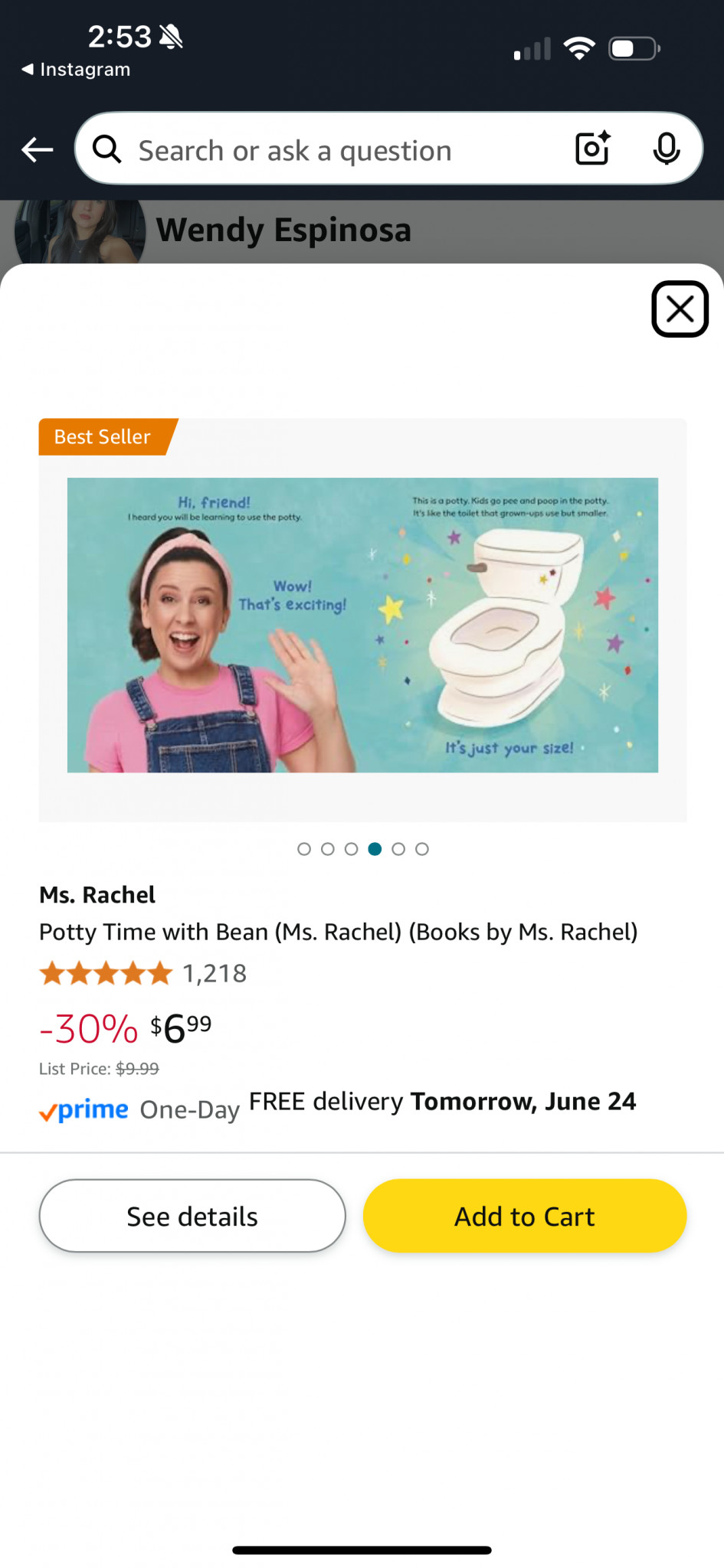The image size is (724, 1568).
Task: Tap the microphone voice search icon
Action: click(667, 149)
